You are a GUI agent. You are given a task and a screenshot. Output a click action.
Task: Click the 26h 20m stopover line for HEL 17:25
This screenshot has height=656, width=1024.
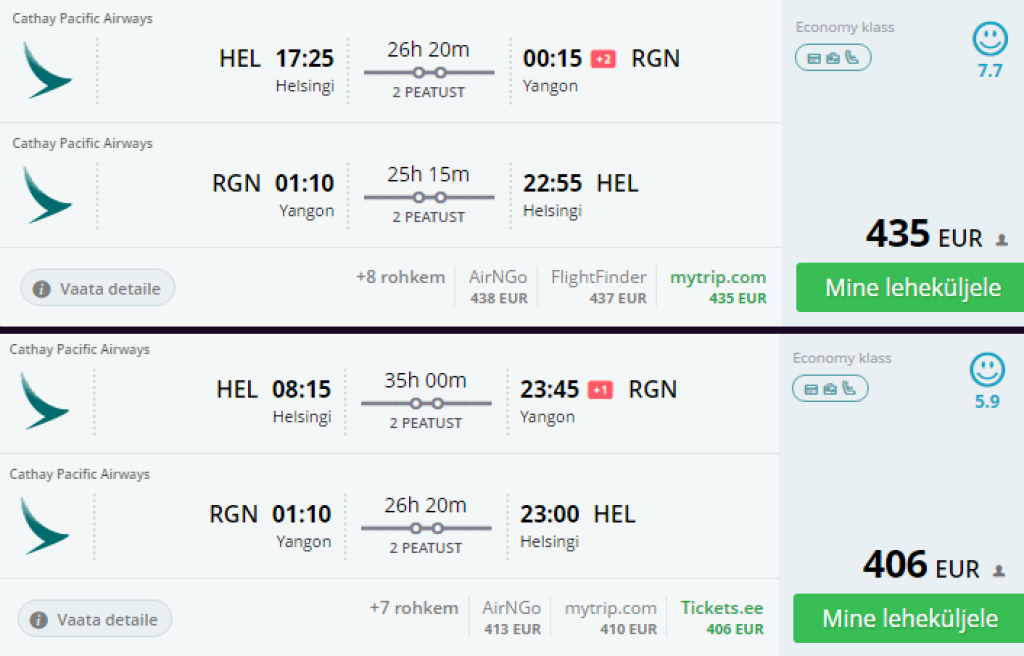coord(429,72)
